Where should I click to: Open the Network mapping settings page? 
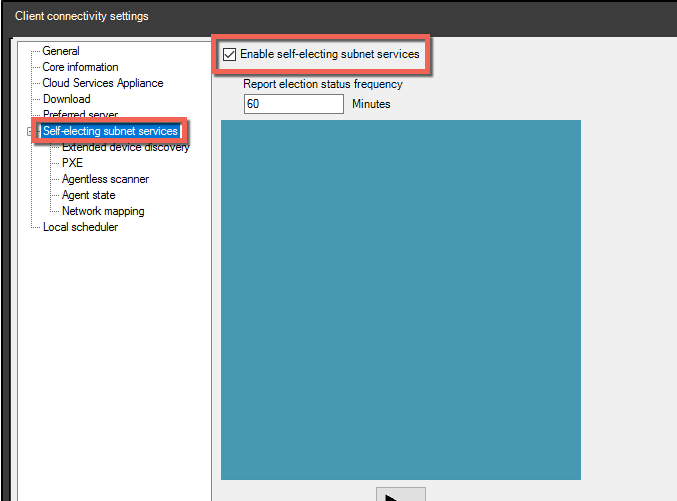point(103,211)
